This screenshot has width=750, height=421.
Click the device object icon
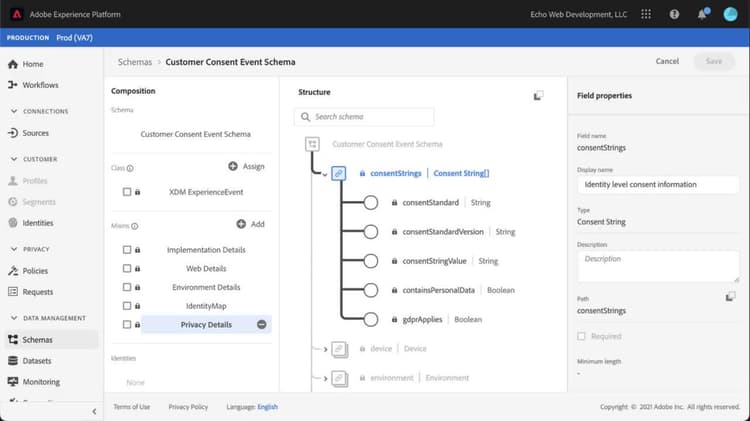(x=339, y=349)
